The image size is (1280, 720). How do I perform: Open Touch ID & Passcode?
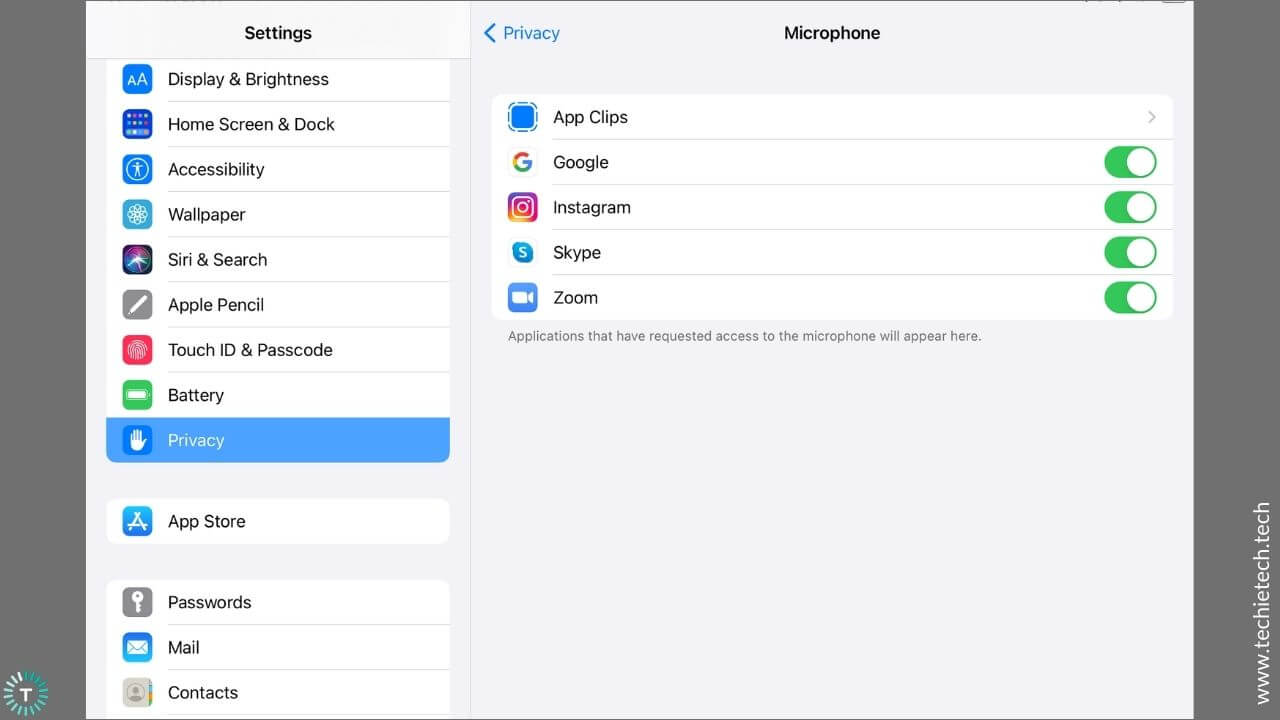pyautogui.click(x=278, y=350)
